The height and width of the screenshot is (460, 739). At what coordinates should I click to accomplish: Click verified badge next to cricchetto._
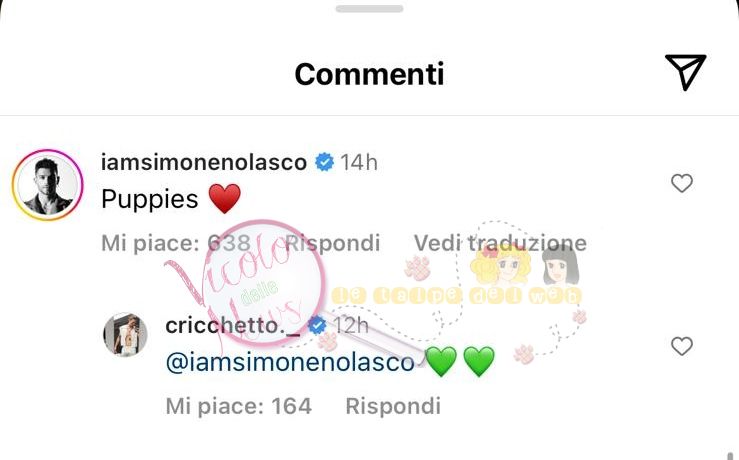317,325
